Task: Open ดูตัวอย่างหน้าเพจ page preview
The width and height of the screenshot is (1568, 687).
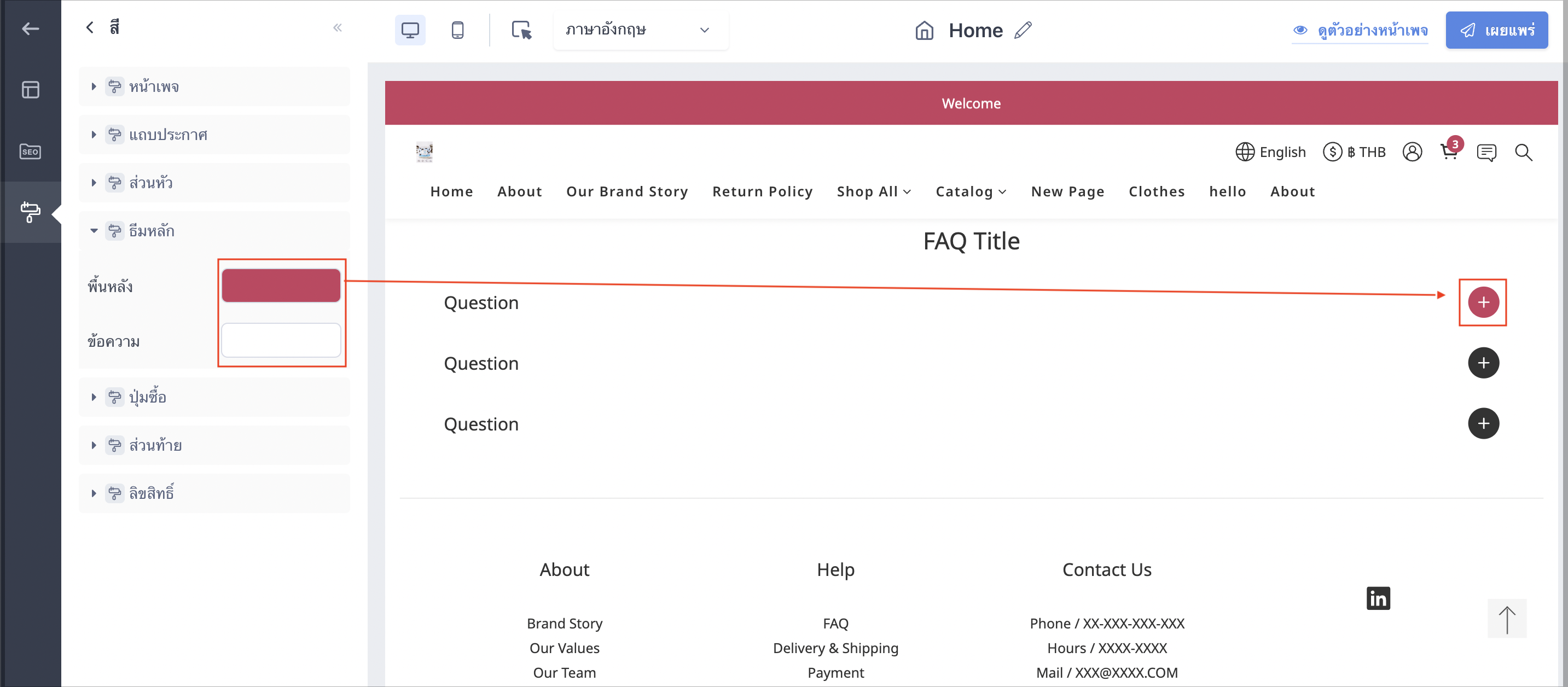Action: point(1360,30)
